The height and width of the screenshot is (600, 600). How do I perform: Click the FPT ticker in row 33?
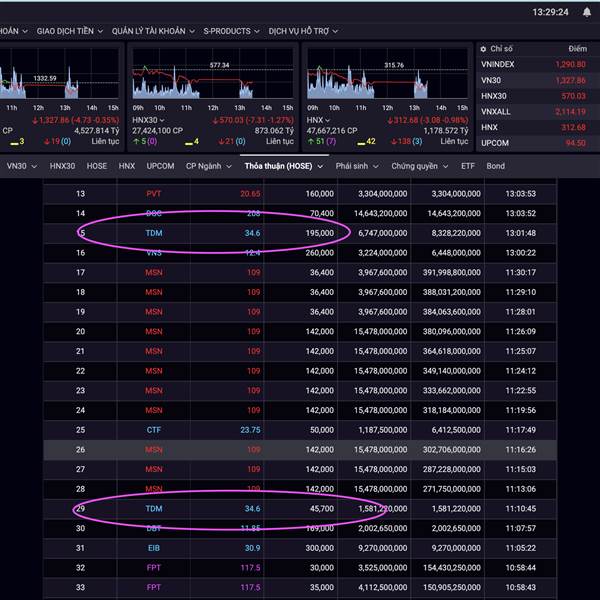coord(154,587)
